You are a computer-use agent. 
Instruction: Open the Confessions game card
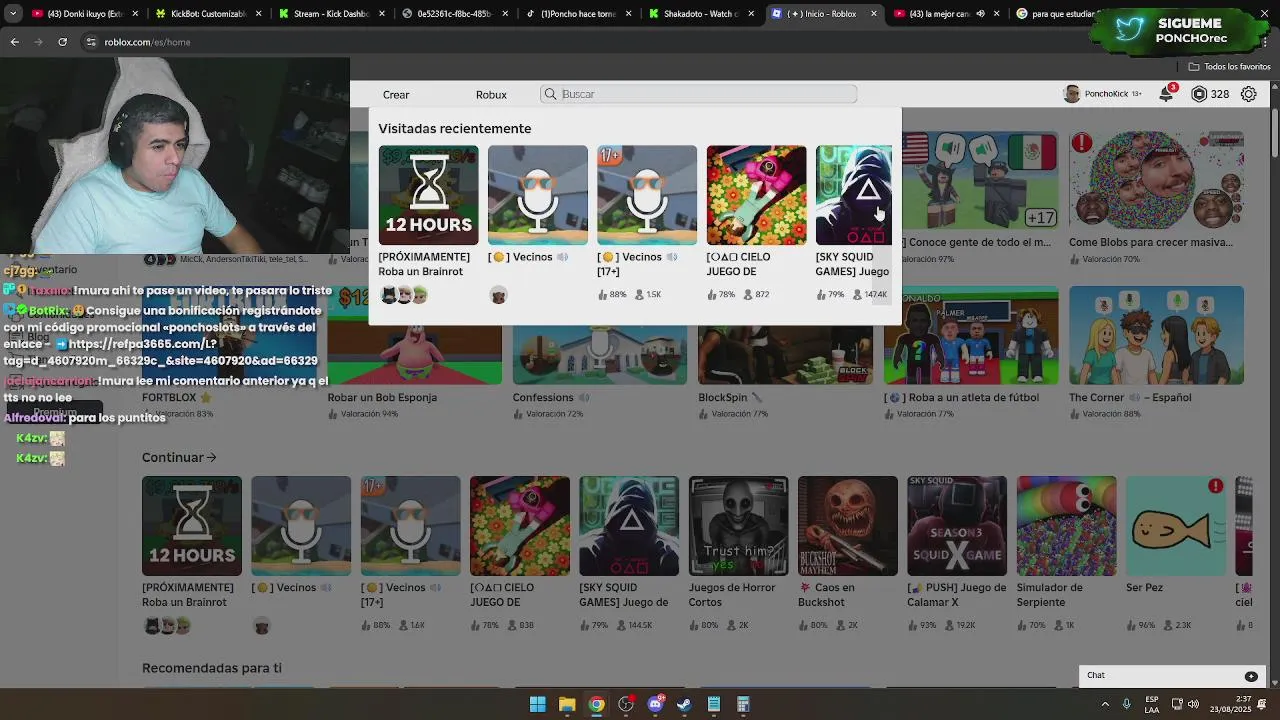coord(600,355)
